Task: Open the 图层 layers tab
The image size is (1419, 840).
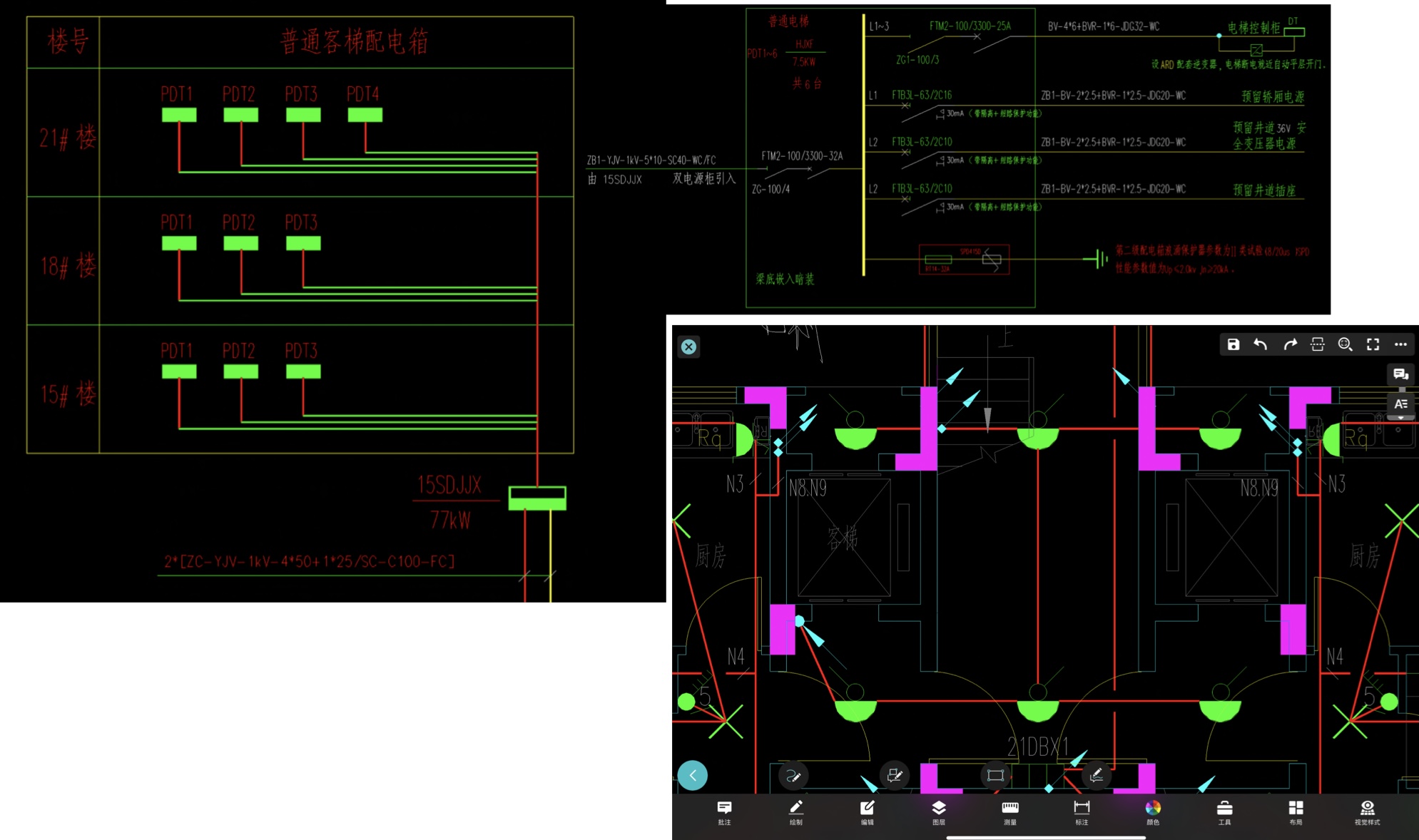Action: (939, 812)
